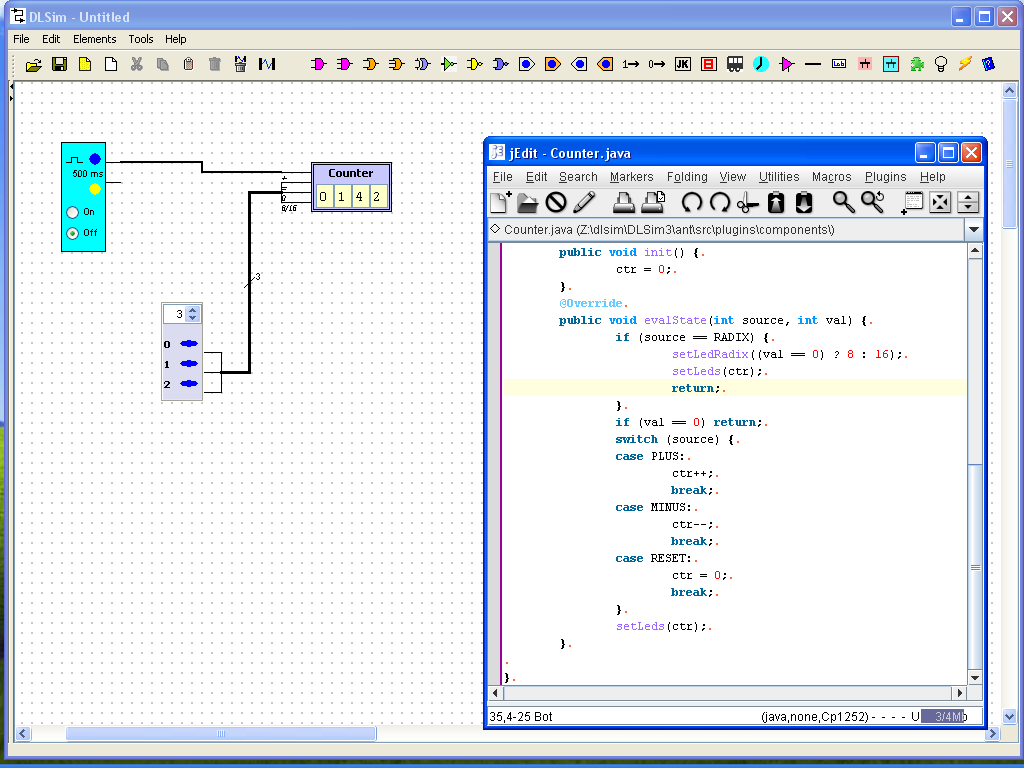1024x768 pixels.
Task: Select the lavender XOR gate icon
Action: 423,64
